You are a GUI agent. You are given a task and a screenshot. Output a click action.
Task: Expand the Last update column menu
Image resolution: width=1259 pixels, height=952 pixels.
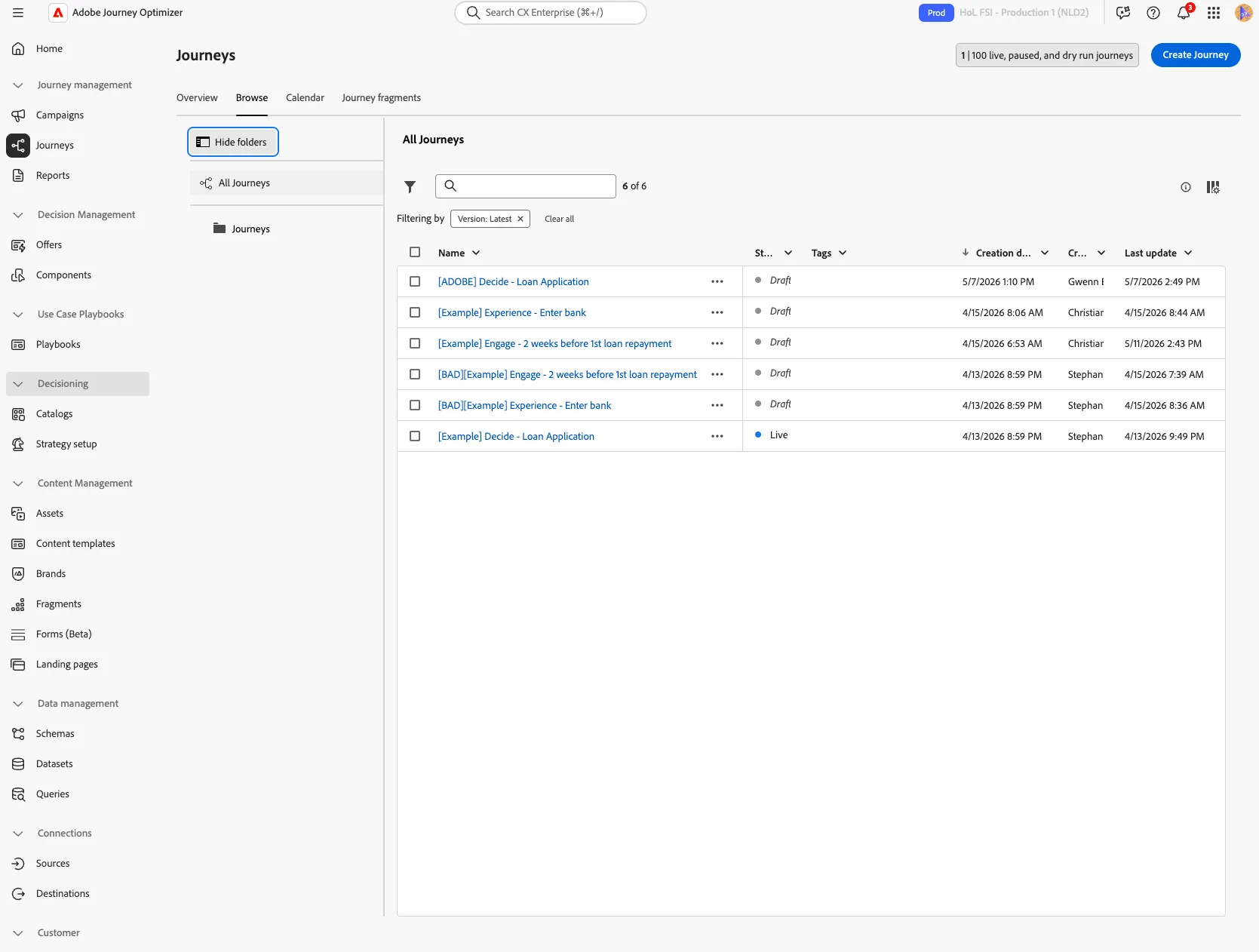[1188, 253]
